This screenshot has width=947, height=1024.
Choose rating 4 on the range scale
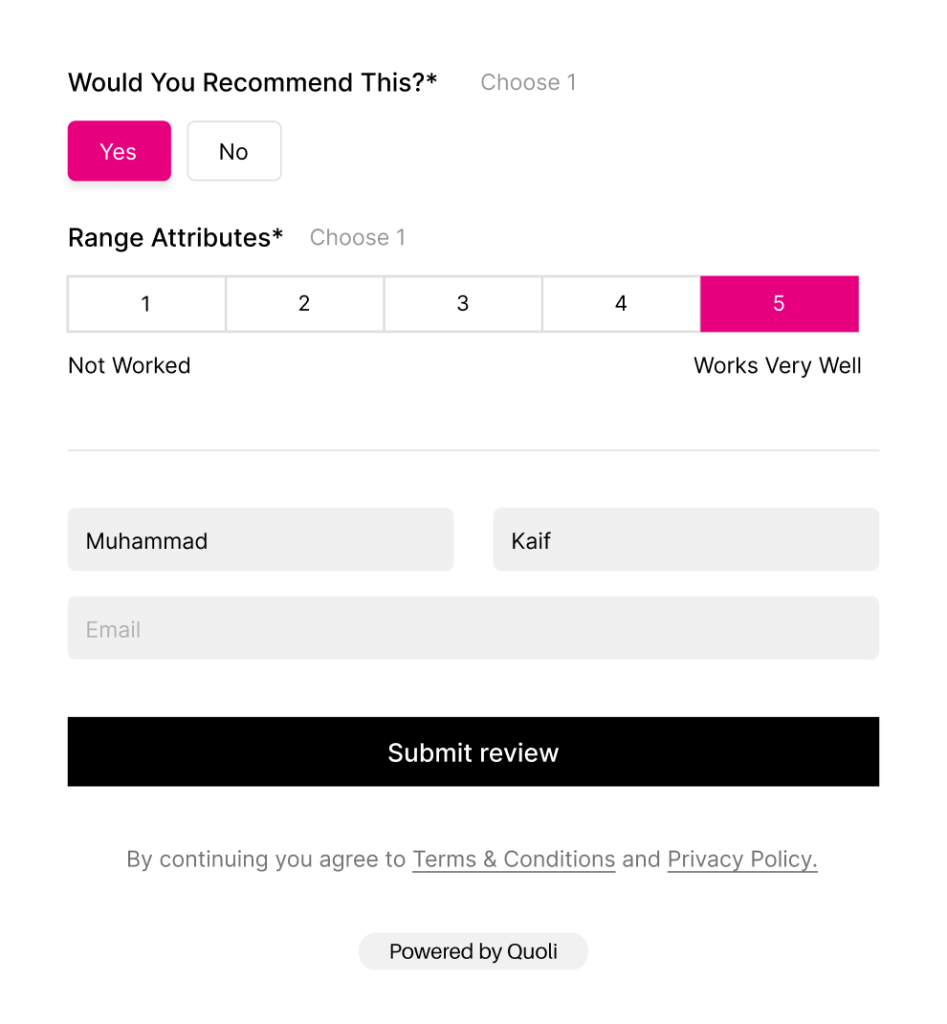pos(621,303)
